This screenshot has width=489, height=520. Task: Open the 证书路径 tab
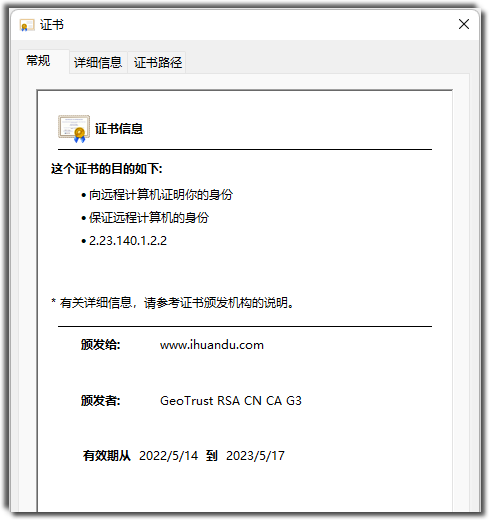point(158,62)
